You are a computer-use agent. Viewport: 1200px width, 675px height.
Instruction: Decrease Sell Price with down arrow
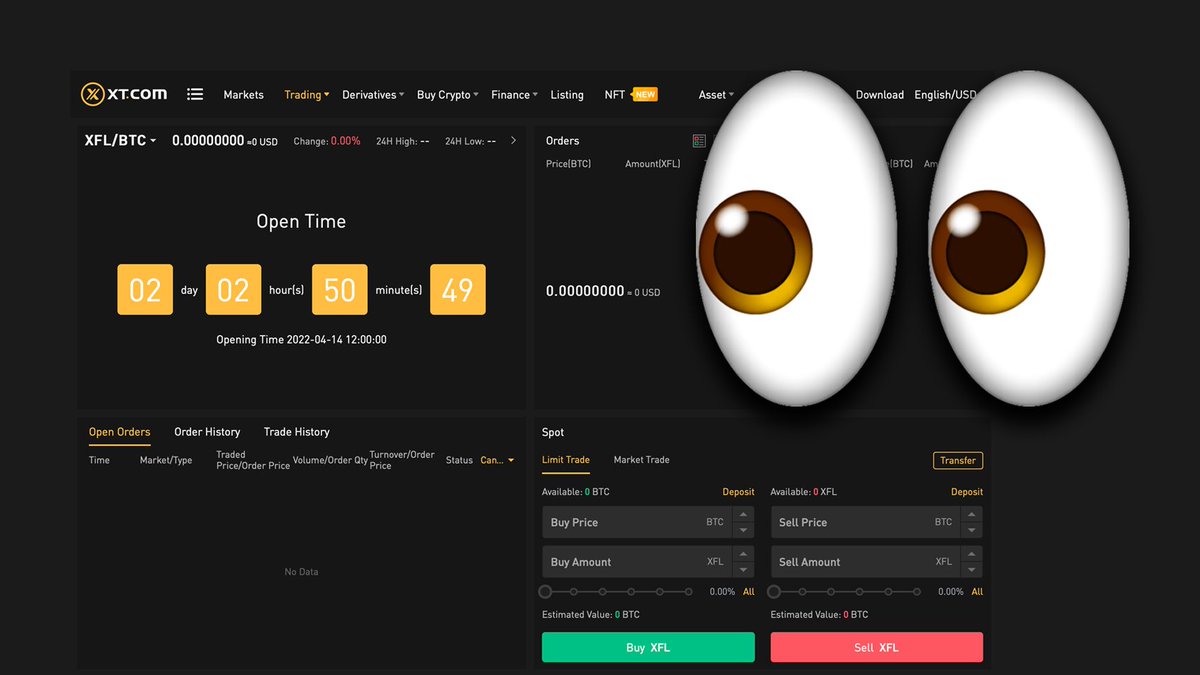[971, 530]
